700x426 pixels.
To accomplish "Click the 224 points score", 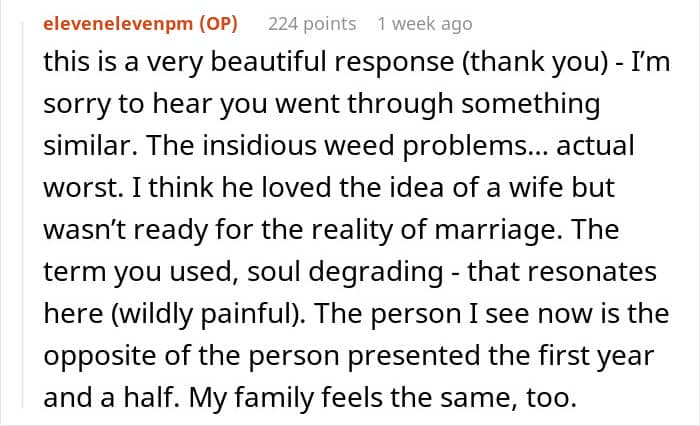I will pyautogui.click(x=312, y=24).
